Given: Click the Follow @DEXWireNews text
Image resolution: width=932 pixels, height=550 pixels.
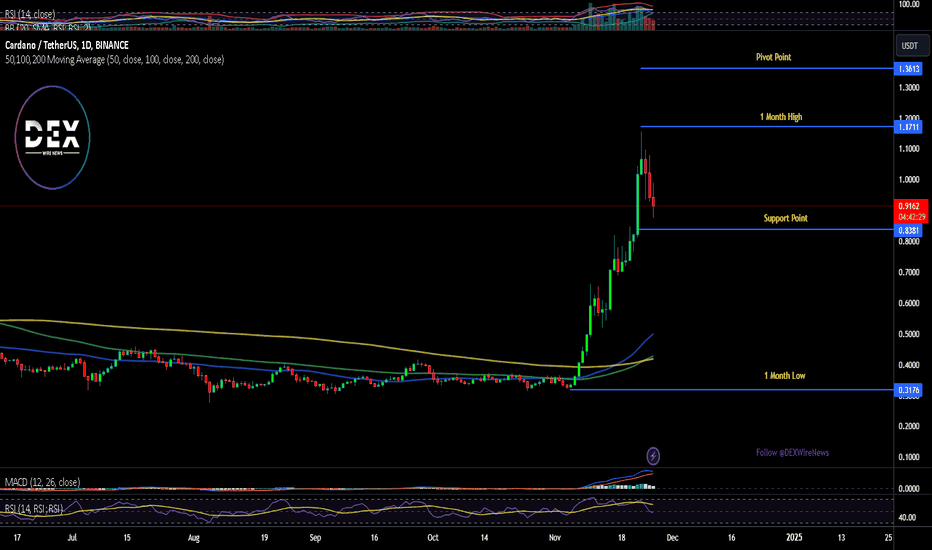Looking at the screenshot, I should pos(792,452).
